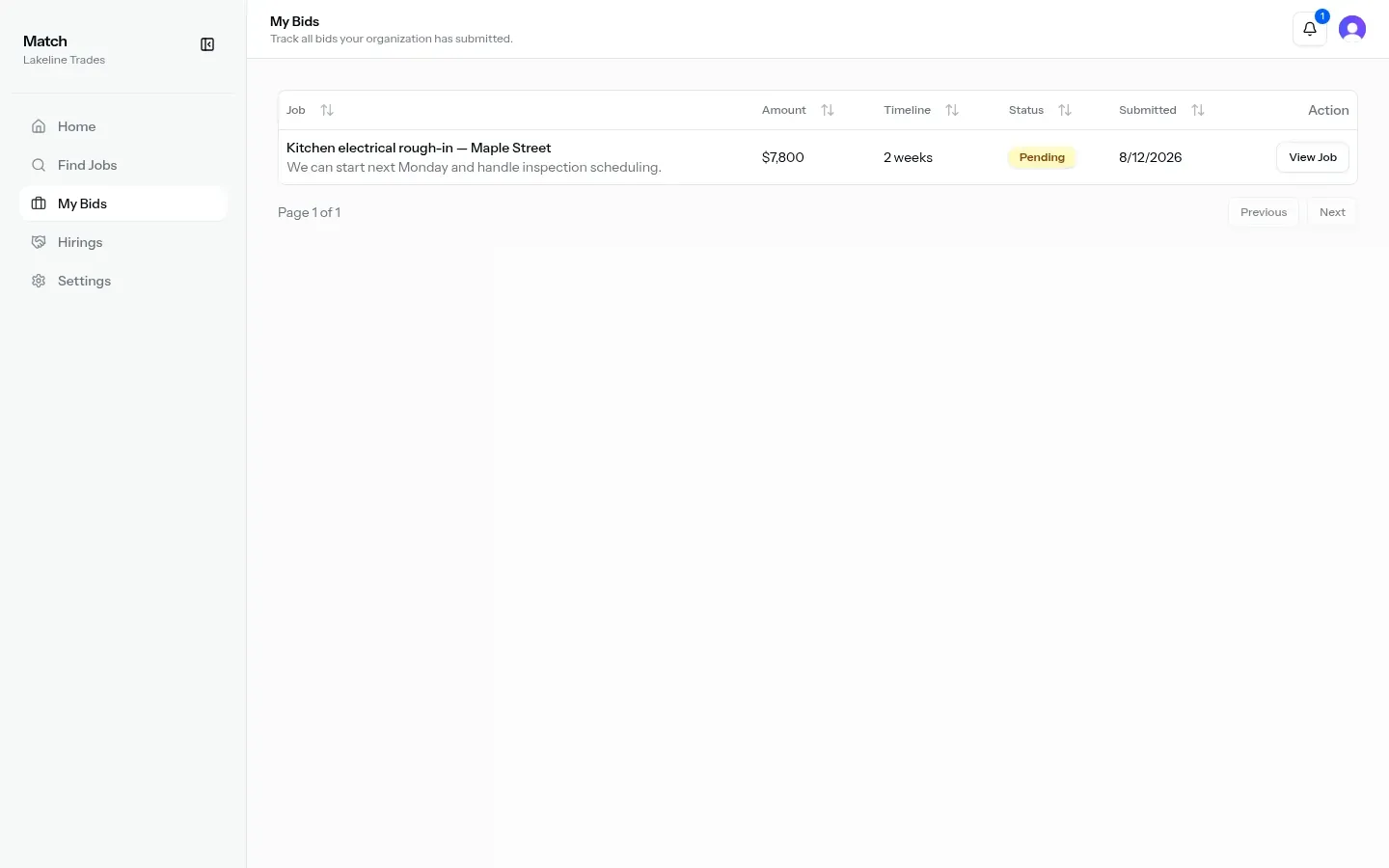
Task: Click the Match app title
Action: pyautogui.click(x=45, y=41)
